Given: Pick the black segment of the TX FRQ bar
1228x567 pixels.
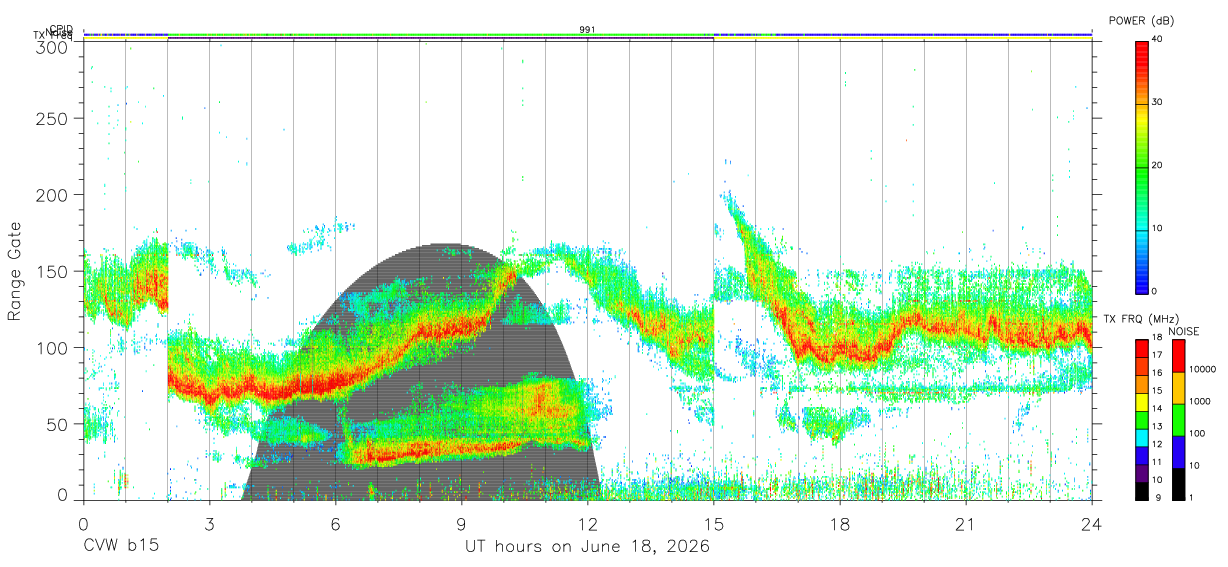Looking at the screenshot, I should [1142, 491].
